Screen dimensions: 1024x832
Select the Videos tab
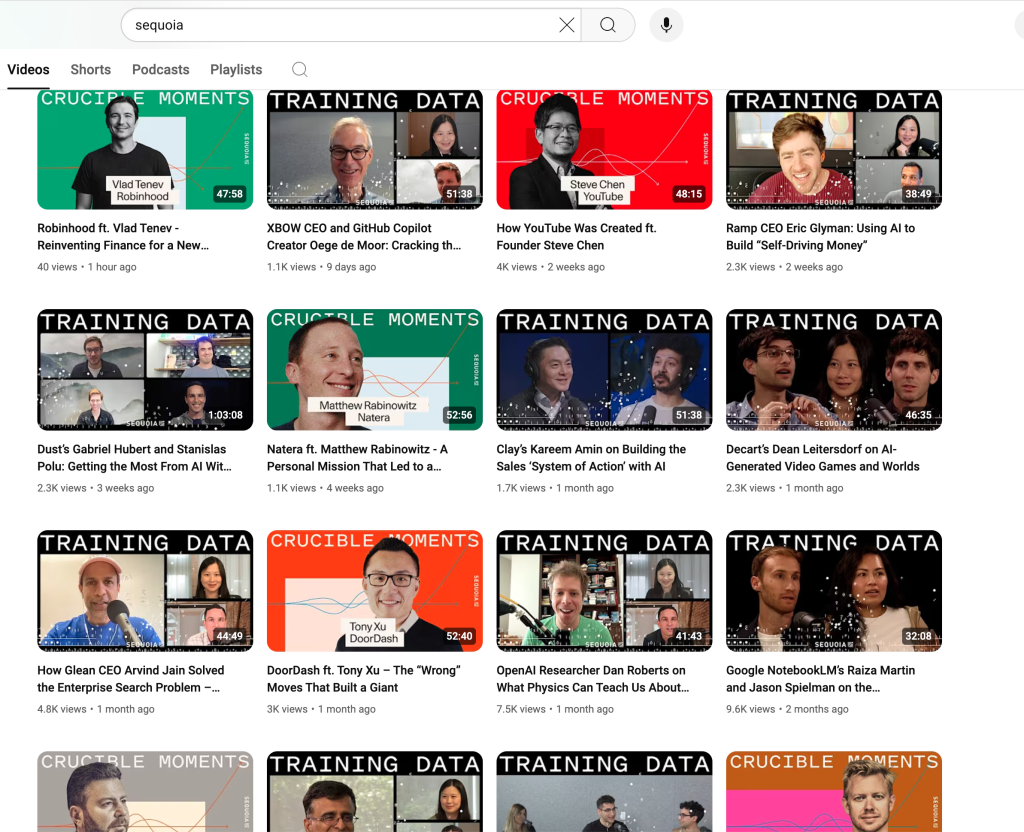(28, 69)
